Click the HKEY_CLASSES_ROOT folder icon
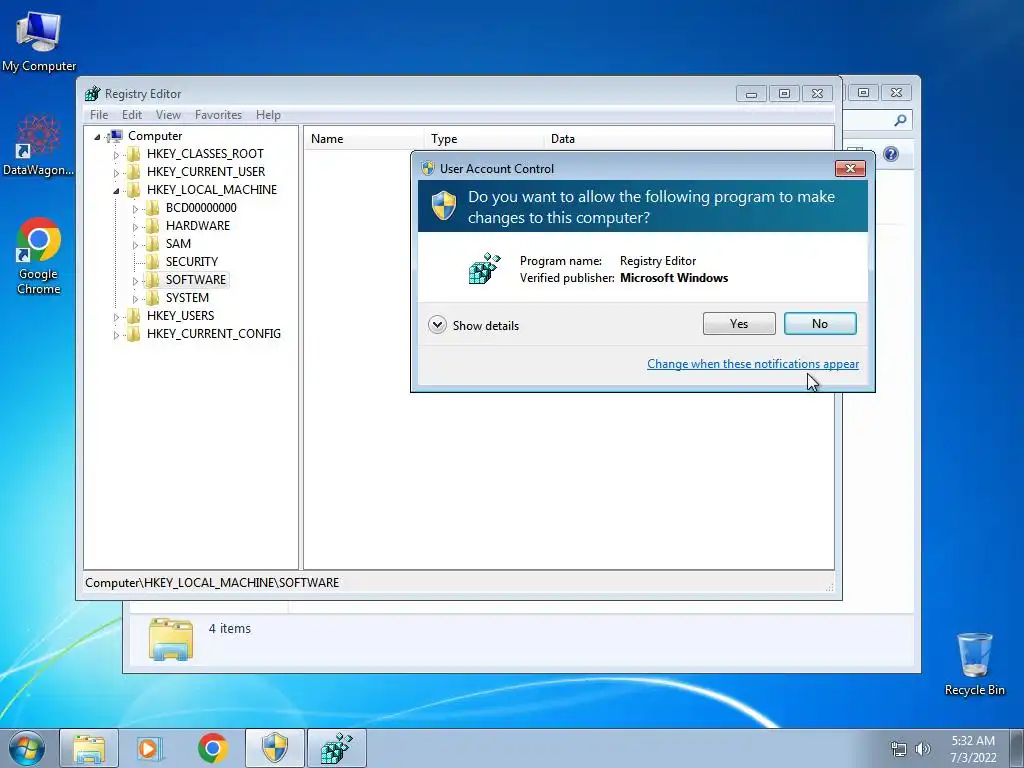This screenshot has height=768, width=1024. 134,153
